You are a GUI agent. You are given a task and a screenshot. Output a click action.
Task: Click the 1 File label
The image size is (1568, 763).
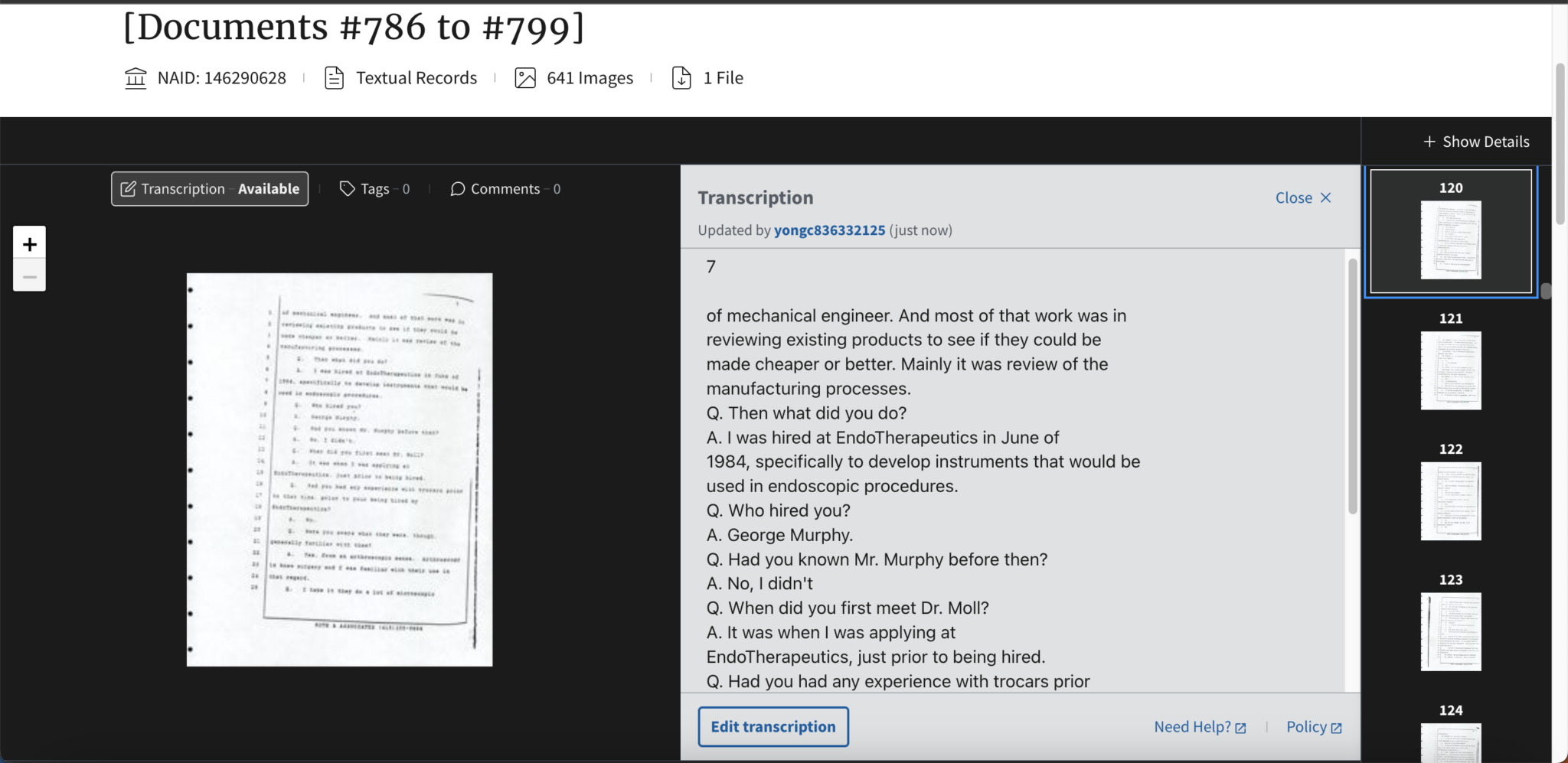point(724,78)
